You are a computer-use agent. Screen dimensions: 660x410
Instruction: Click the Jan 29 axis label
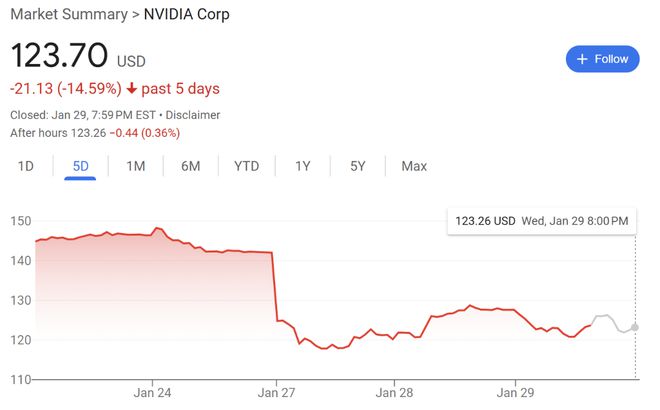515,393
